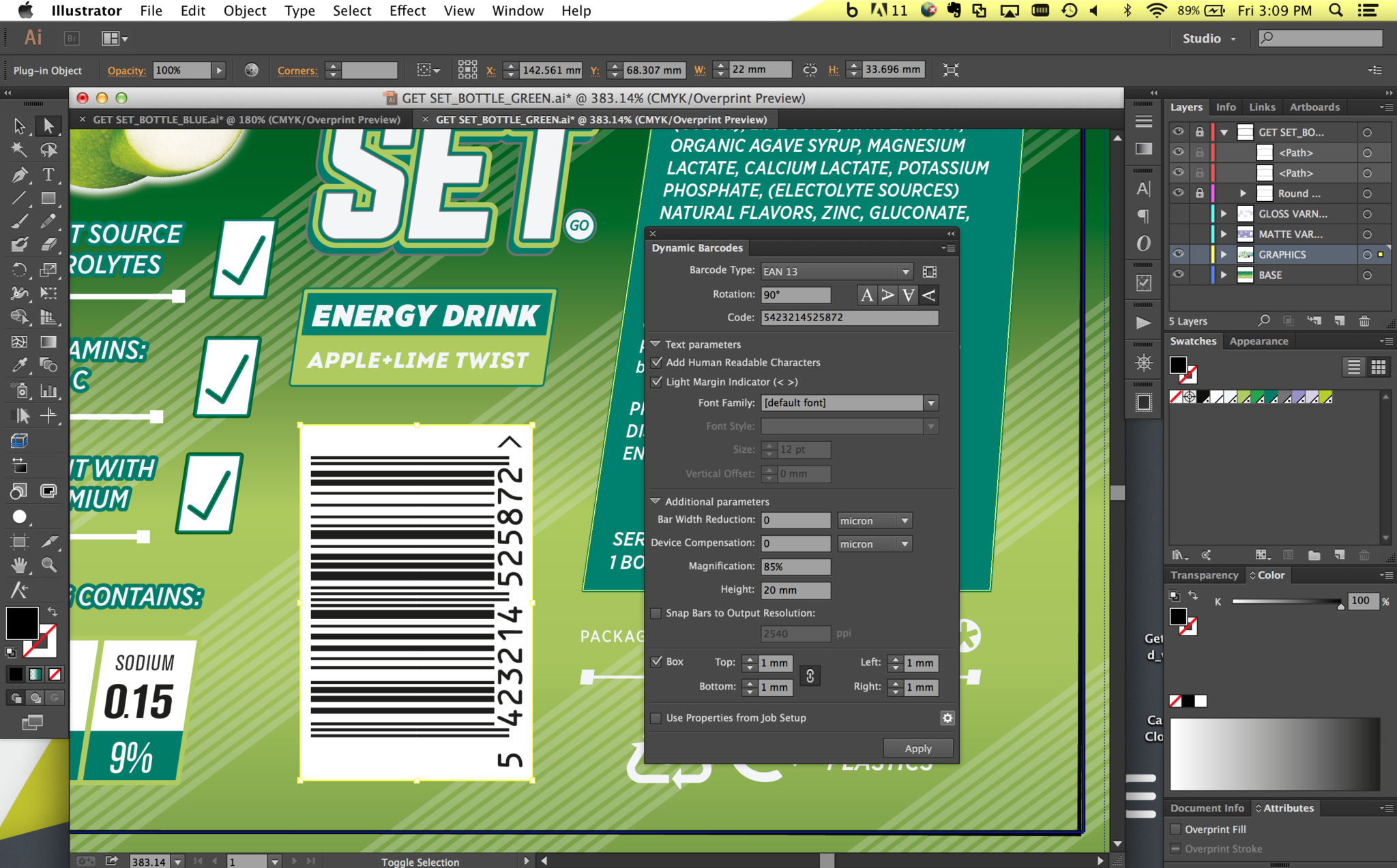1397x868 pixels.
Task: Select the Hand tool
Action: point(19,565)
